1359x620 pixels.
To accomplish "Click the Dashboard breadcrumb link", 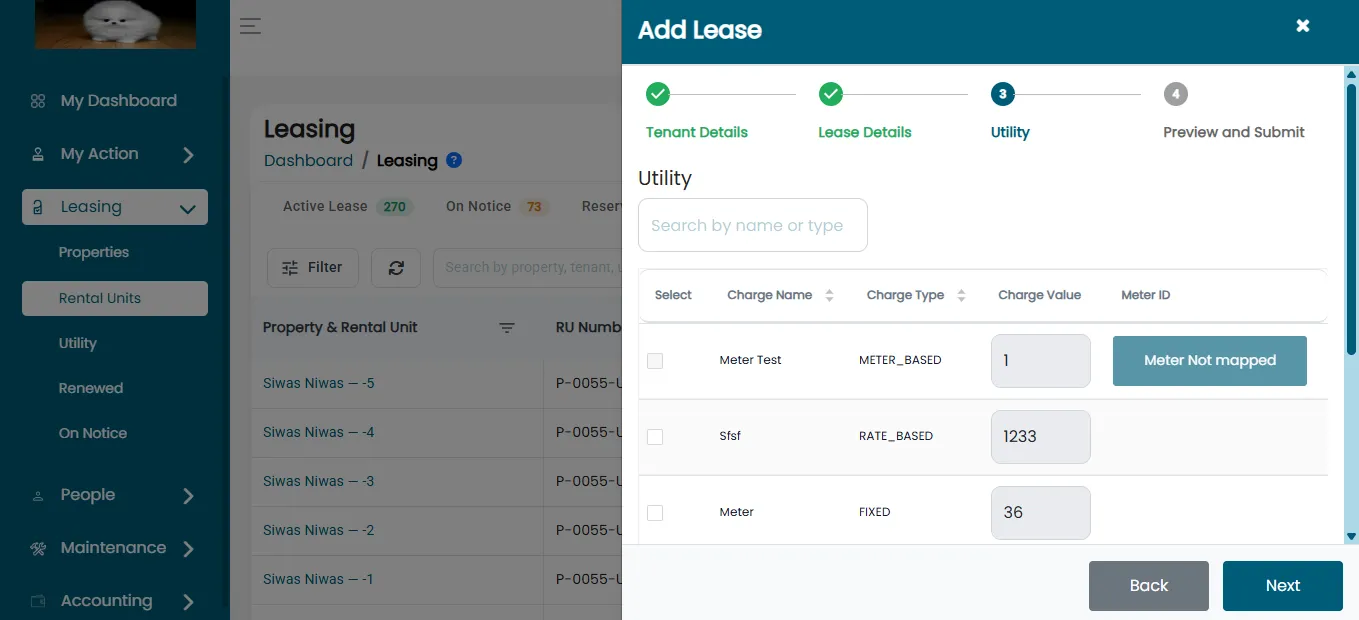I will point(308,160).
